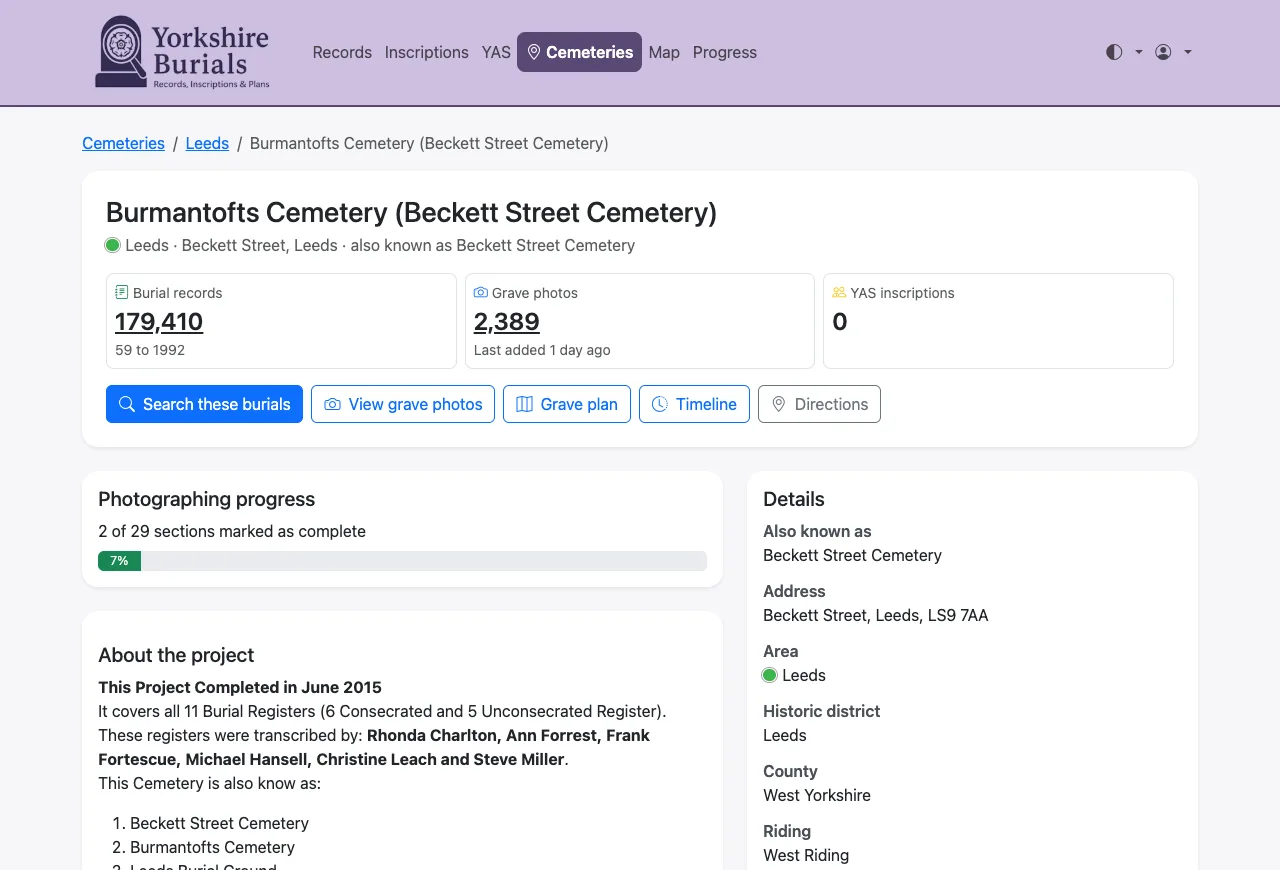
Task: Click the Directions button
Action: (x=819, y=404)
